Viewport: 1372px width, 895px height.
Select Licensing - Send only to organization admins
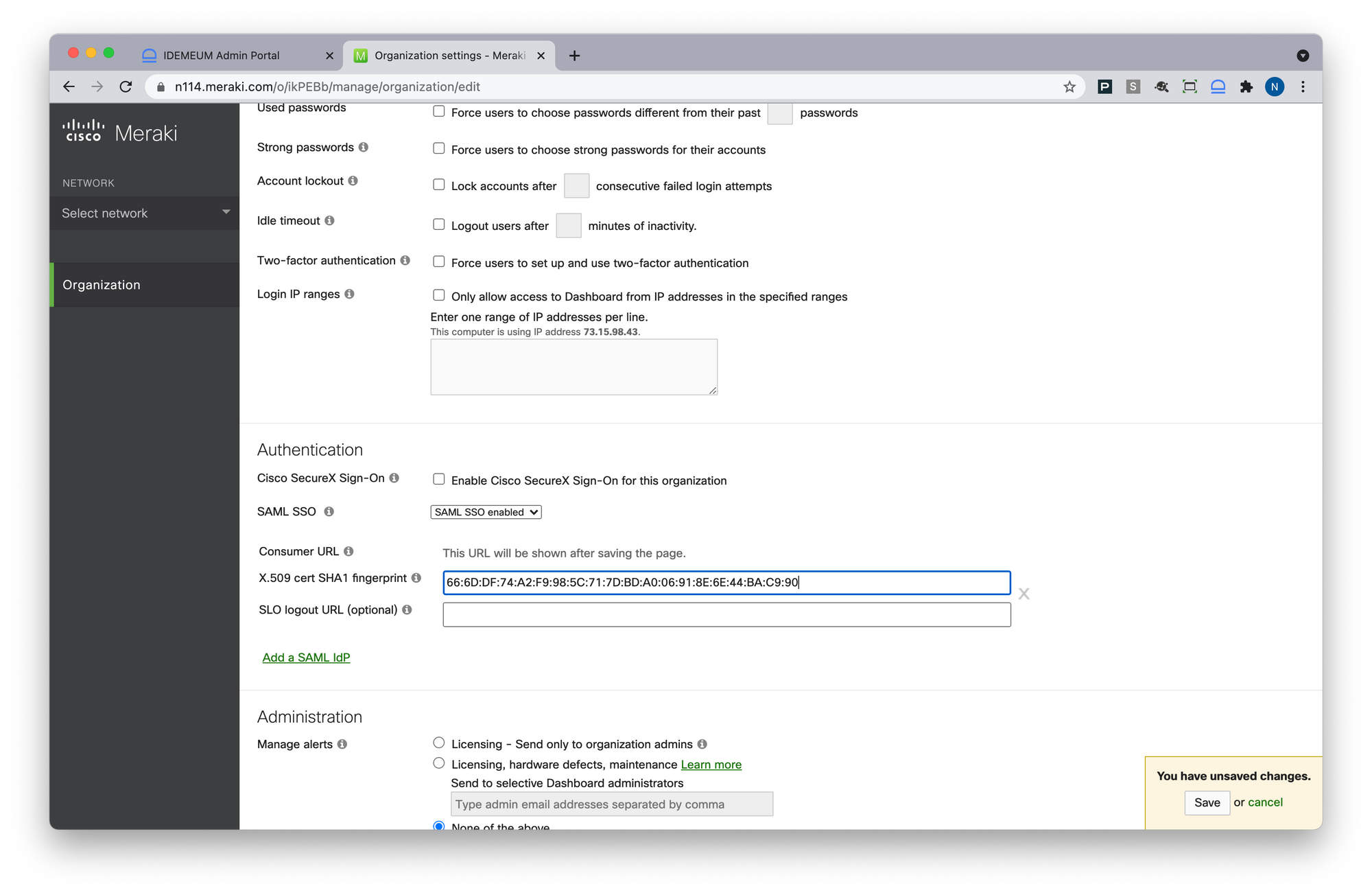(x=439, y=743)
